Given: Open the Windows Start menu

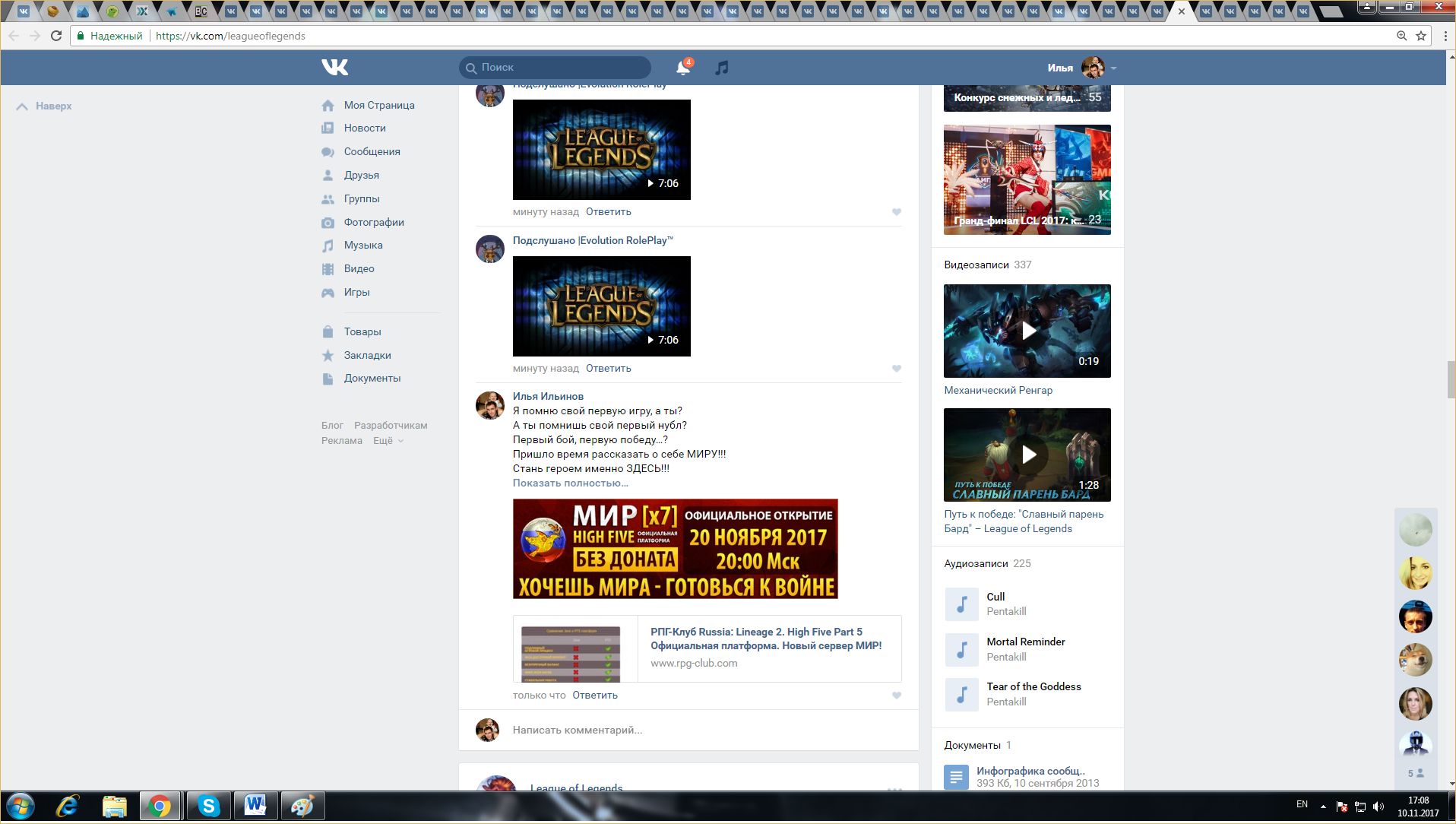Looking at the screenshot, I should click(21, 806).
